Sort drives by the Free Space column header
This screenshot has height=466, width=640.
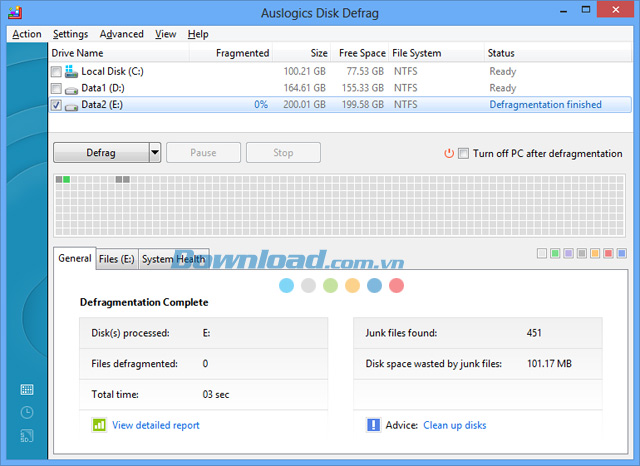361,53
